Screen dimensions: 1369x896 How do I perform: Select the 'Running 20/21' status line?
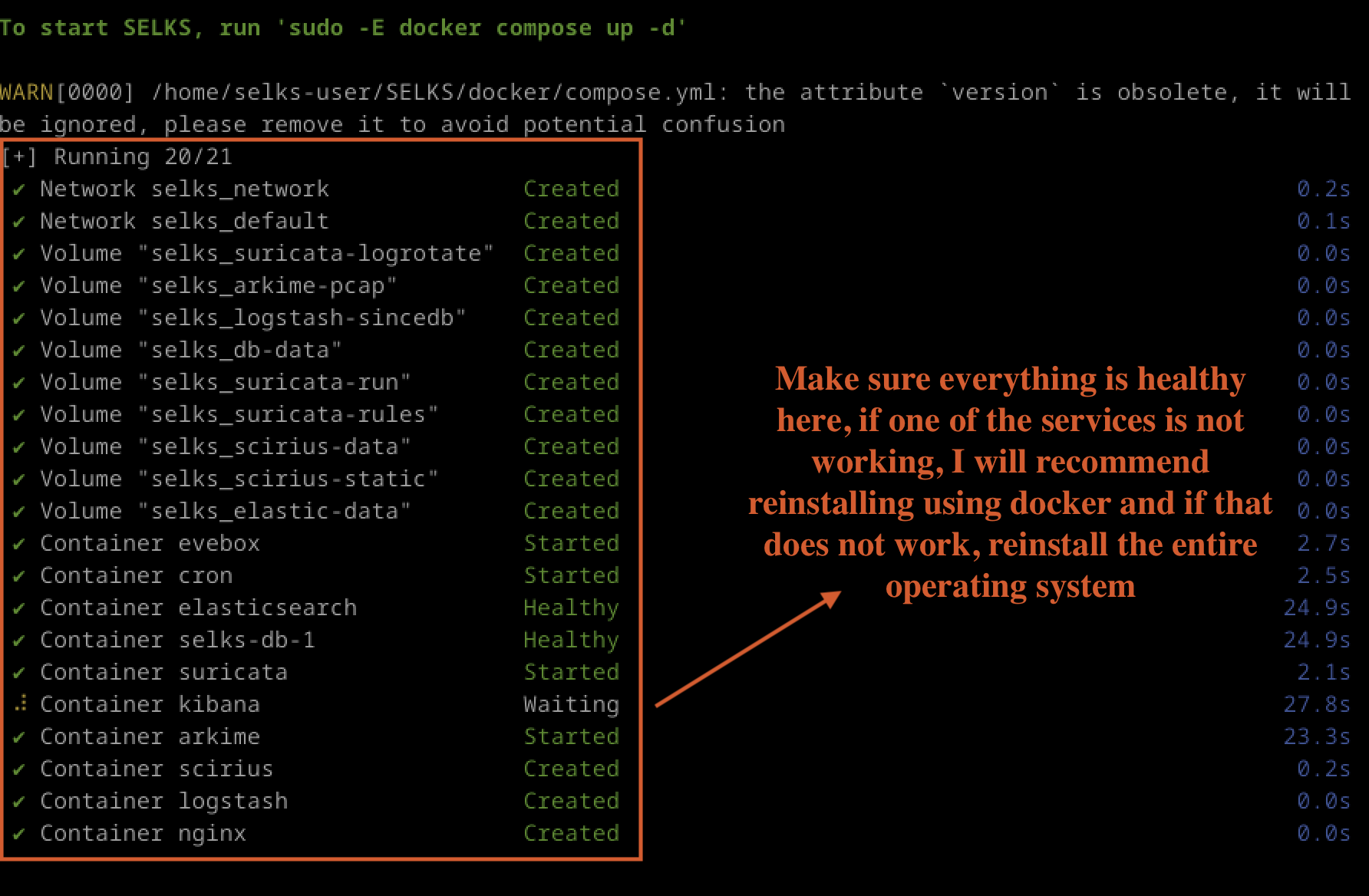point(143,157)
